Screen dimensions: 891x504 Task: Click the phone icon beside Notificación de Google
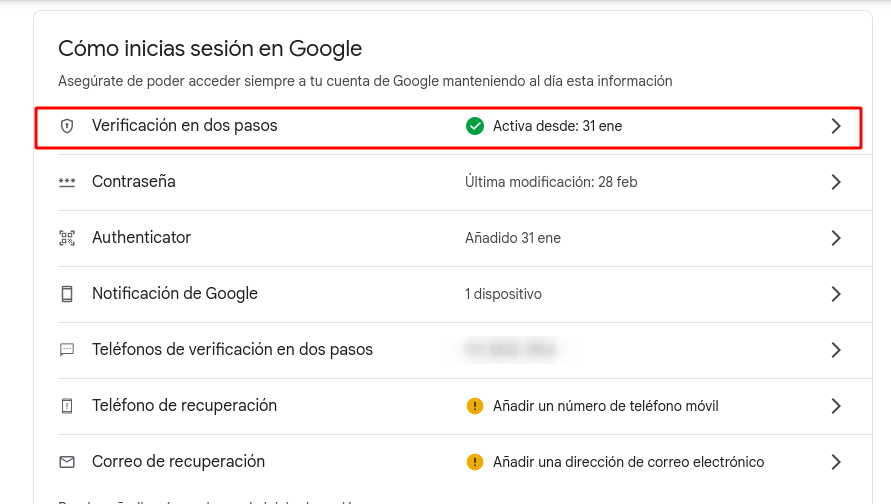(67, 294)
